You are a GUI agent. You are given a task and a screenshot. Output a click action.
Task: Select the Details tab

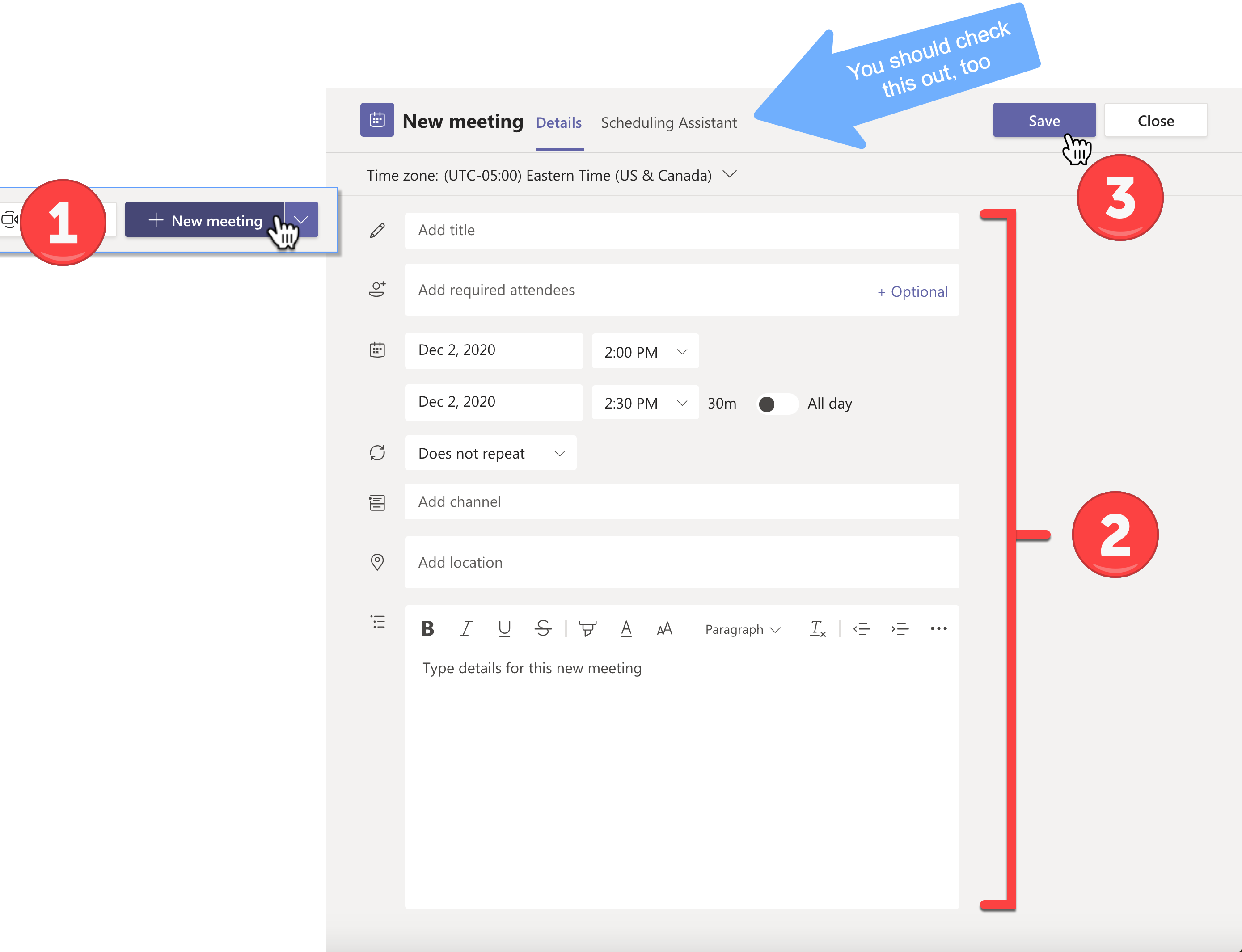point(556,122)
